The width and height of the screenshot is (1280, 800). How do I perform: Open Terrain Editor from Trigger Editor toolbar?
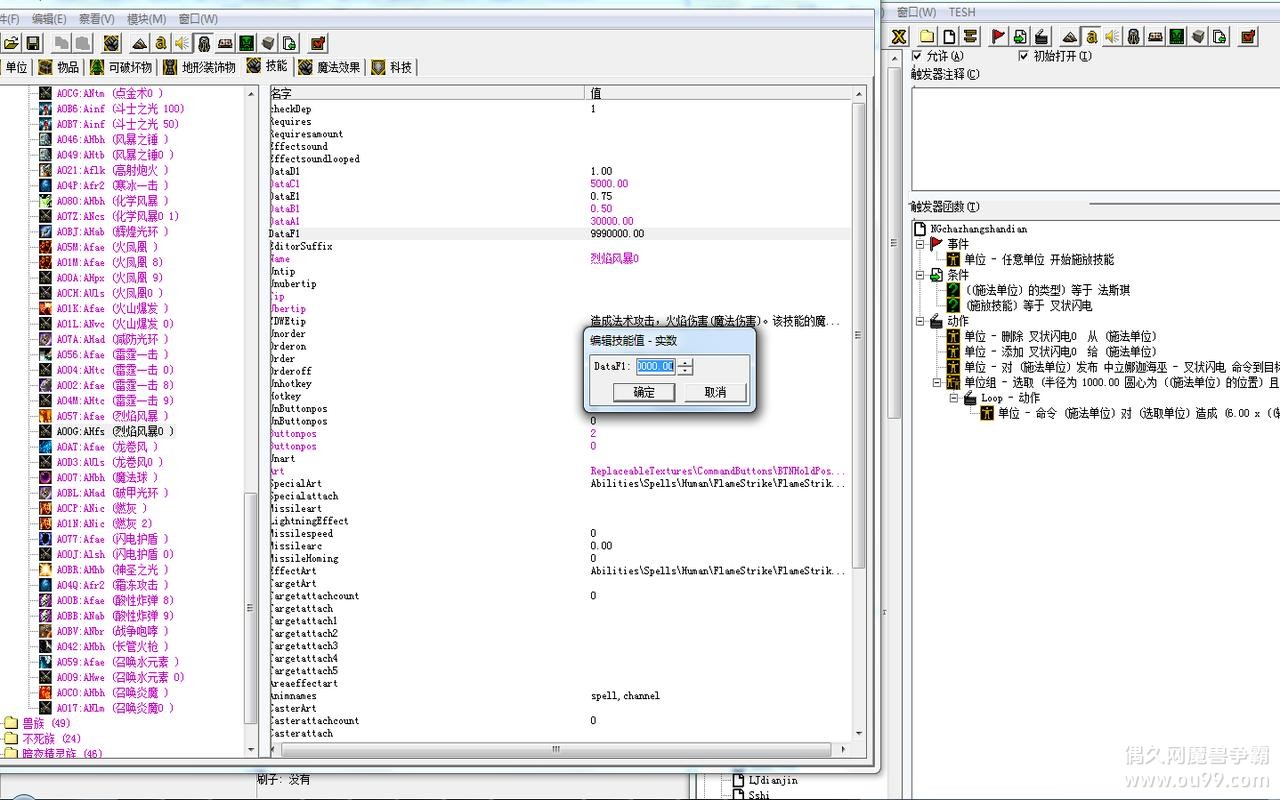pyautogui.click(x=1069, y=37)
